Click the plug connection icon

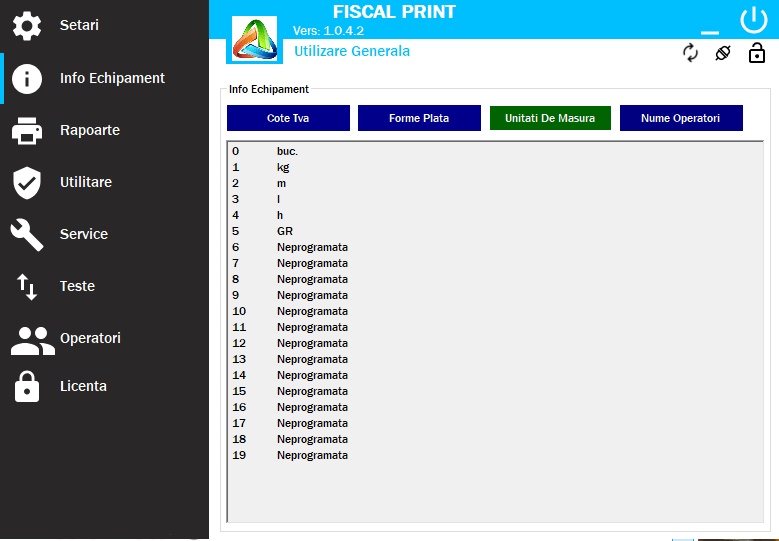723,53
